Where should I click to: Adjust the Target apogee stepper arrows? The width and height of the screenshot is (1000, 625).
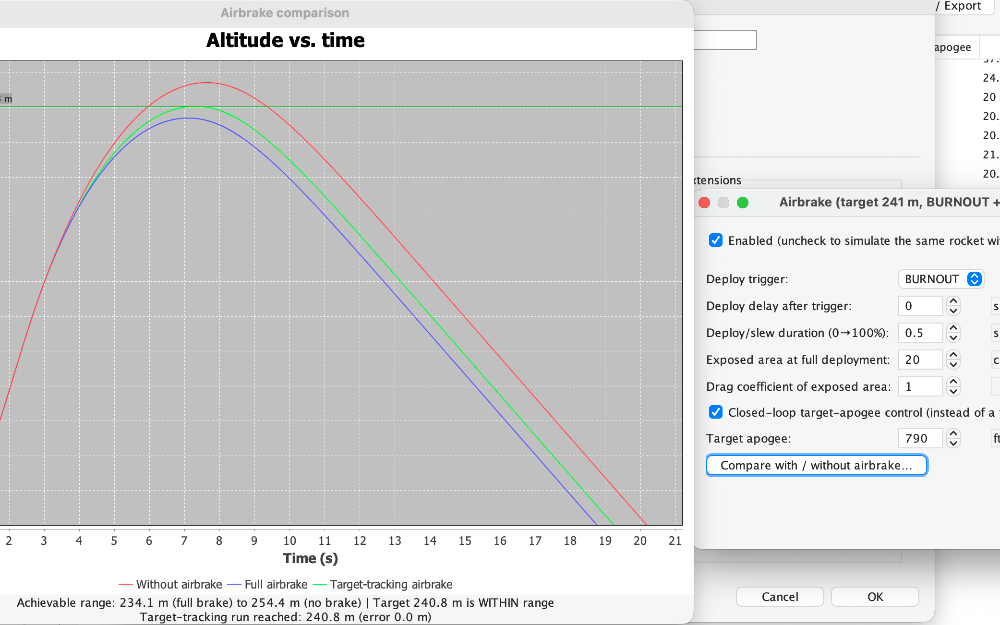point(953,438)
